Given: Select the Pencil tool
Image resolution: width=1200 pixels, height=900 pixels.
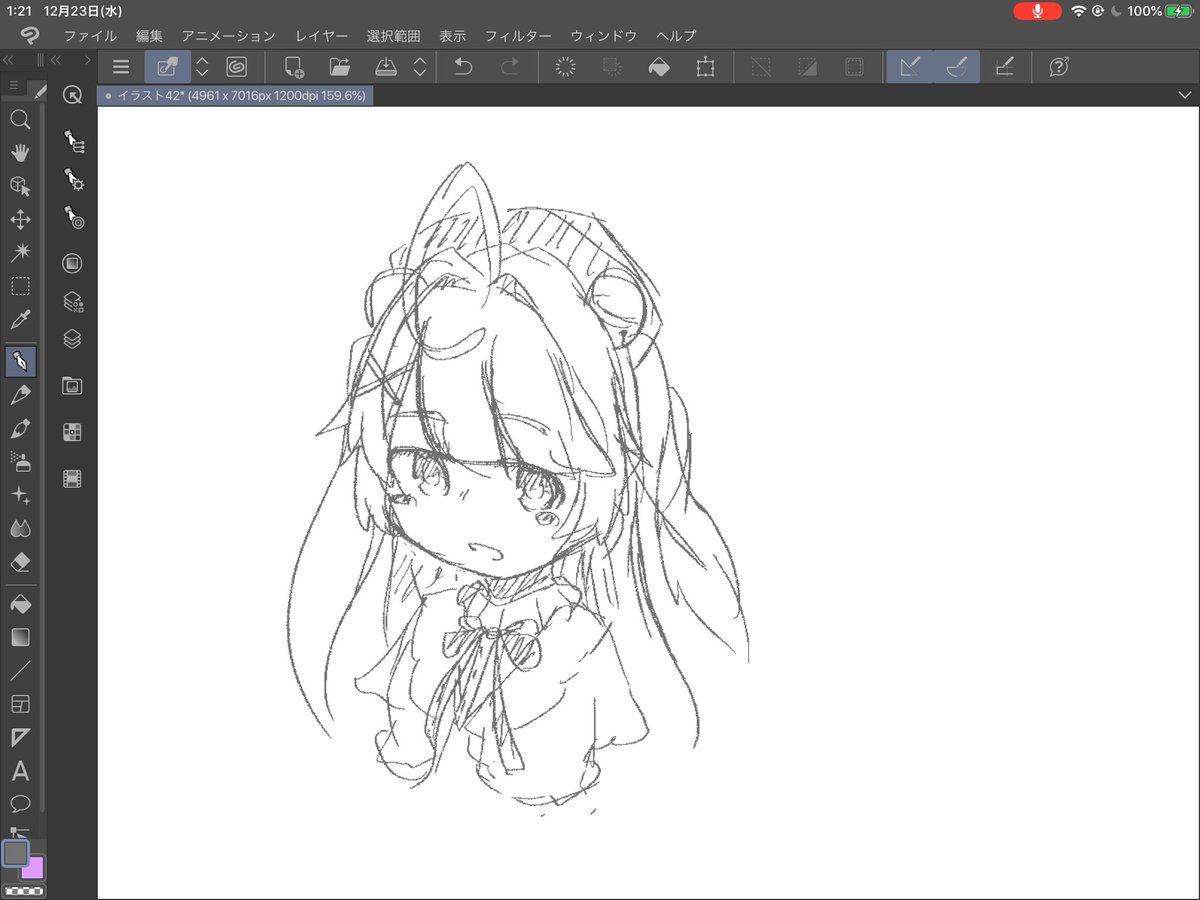Looking at the screenshot, I should [x=20, y=395].
